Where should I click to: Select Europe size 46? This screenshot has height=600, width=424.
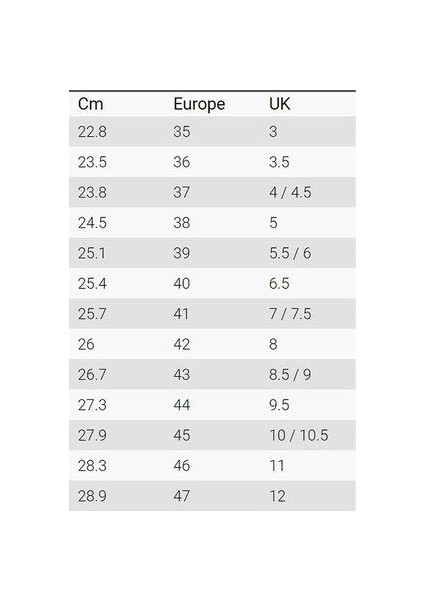click(x=182, y=466)
